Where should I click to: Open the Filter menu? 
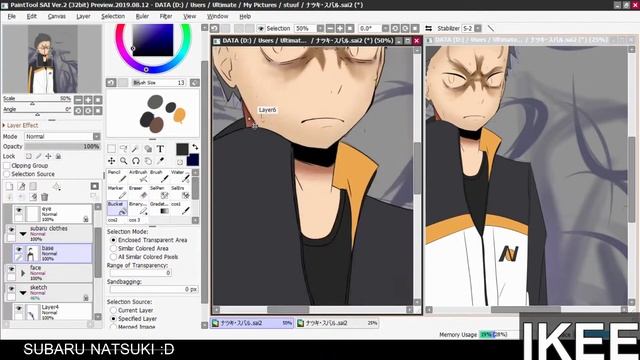[166, 16]
